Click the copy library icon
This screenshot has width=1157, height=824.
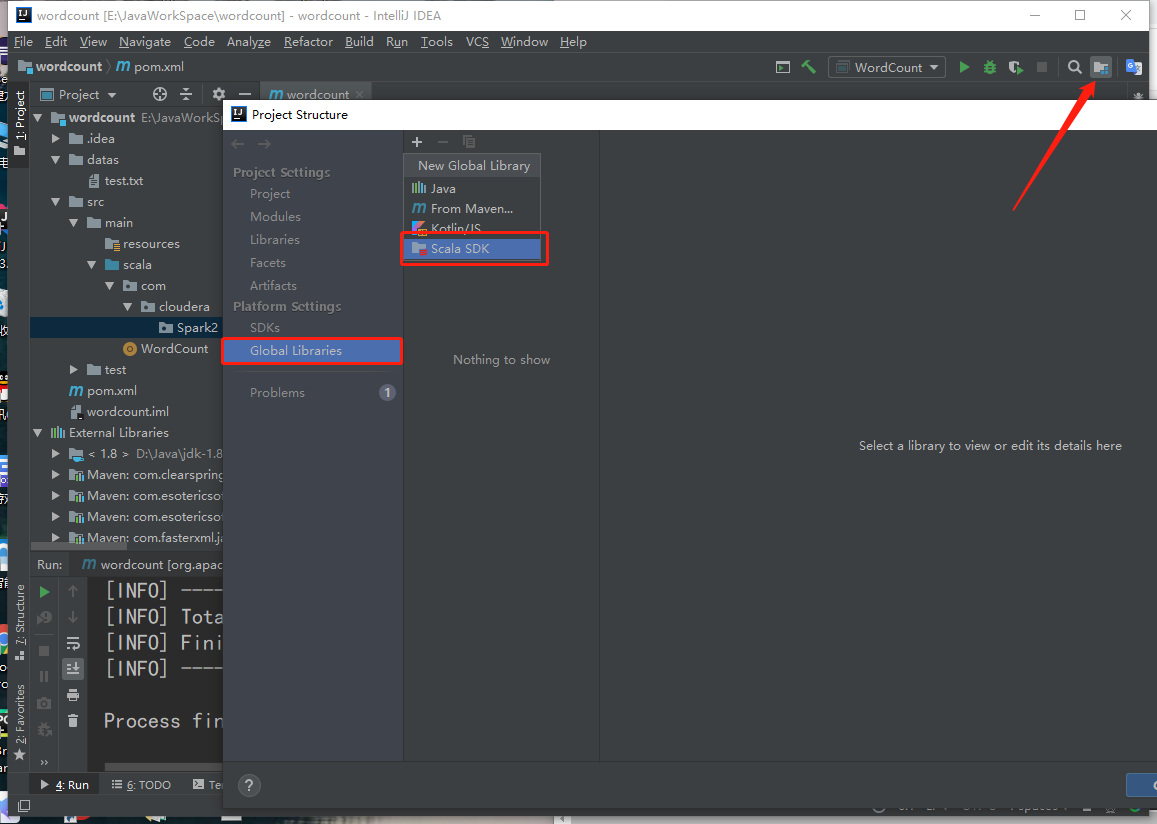(x=469, y=142)
